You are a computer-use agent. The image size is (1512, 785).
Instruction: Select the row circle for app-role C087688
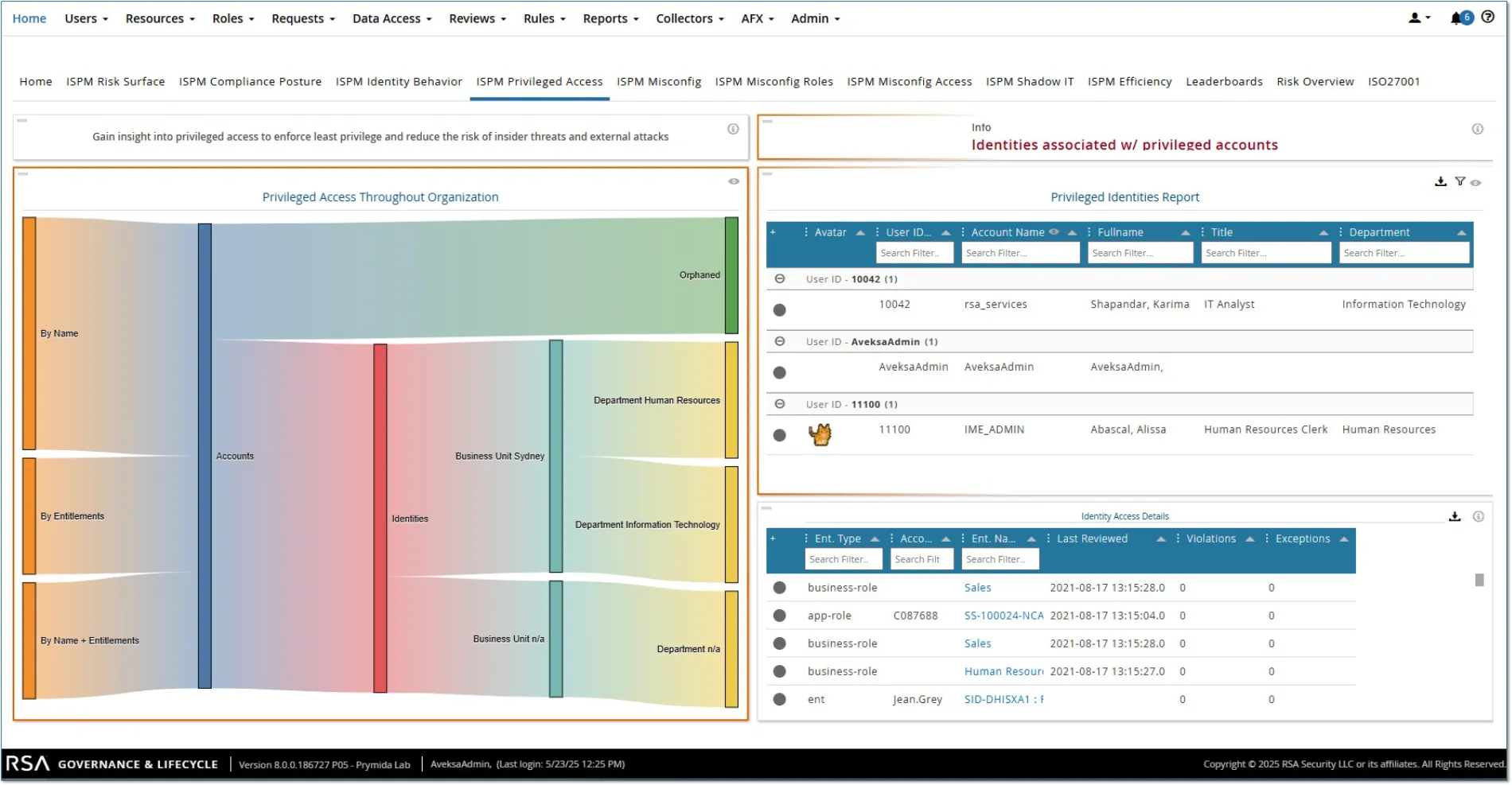pyautogui.click(x=780, y=616)
